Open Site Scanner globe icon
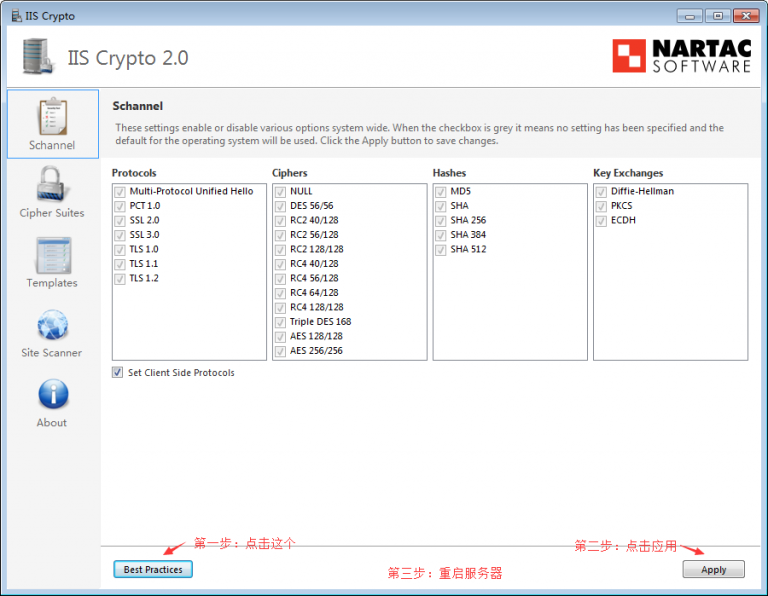The height and width of the screenshot is (596, 768). (x=52, y=326)
